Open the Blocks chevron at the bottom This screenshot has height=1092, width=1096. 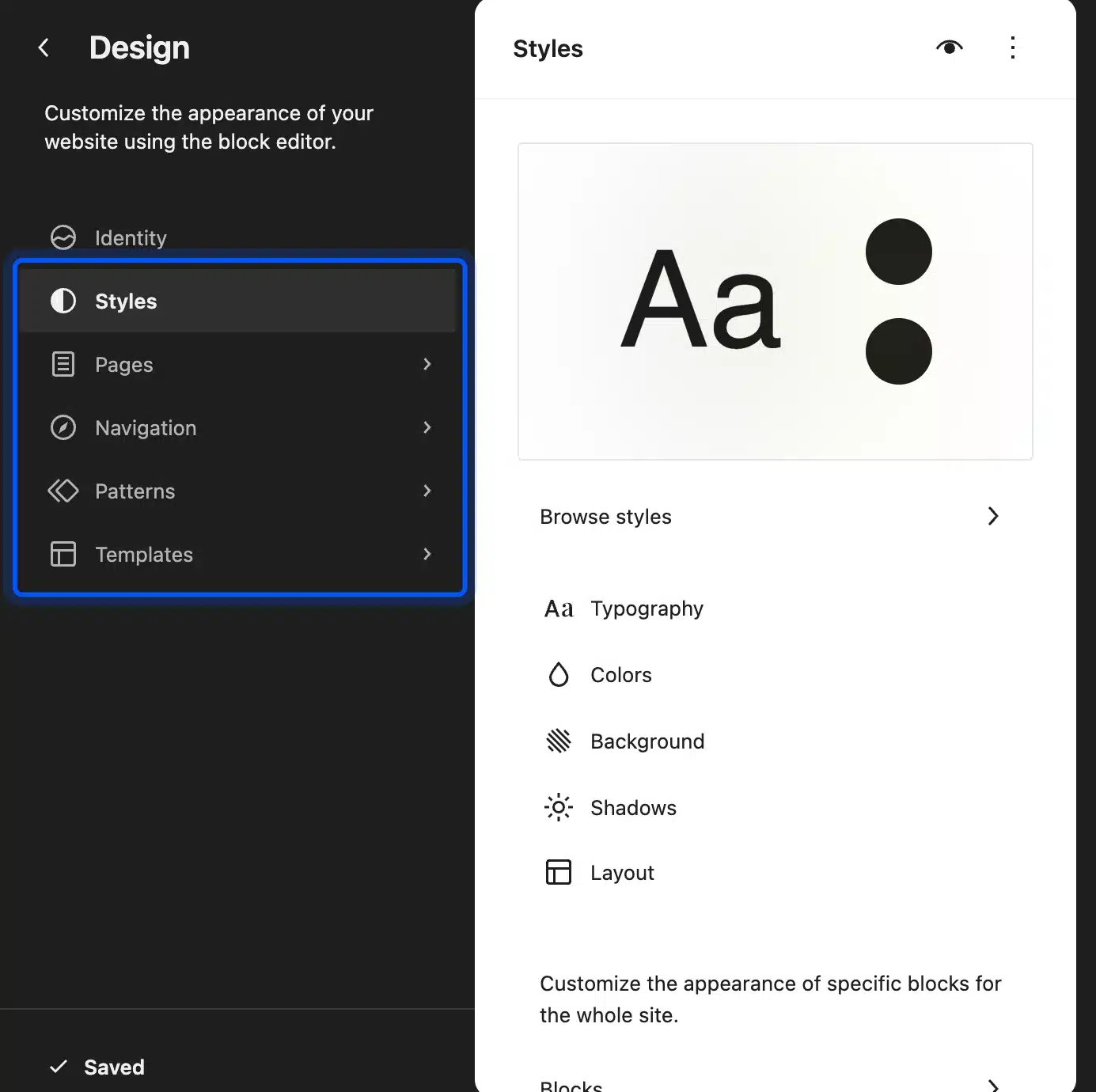(993, 1086)
